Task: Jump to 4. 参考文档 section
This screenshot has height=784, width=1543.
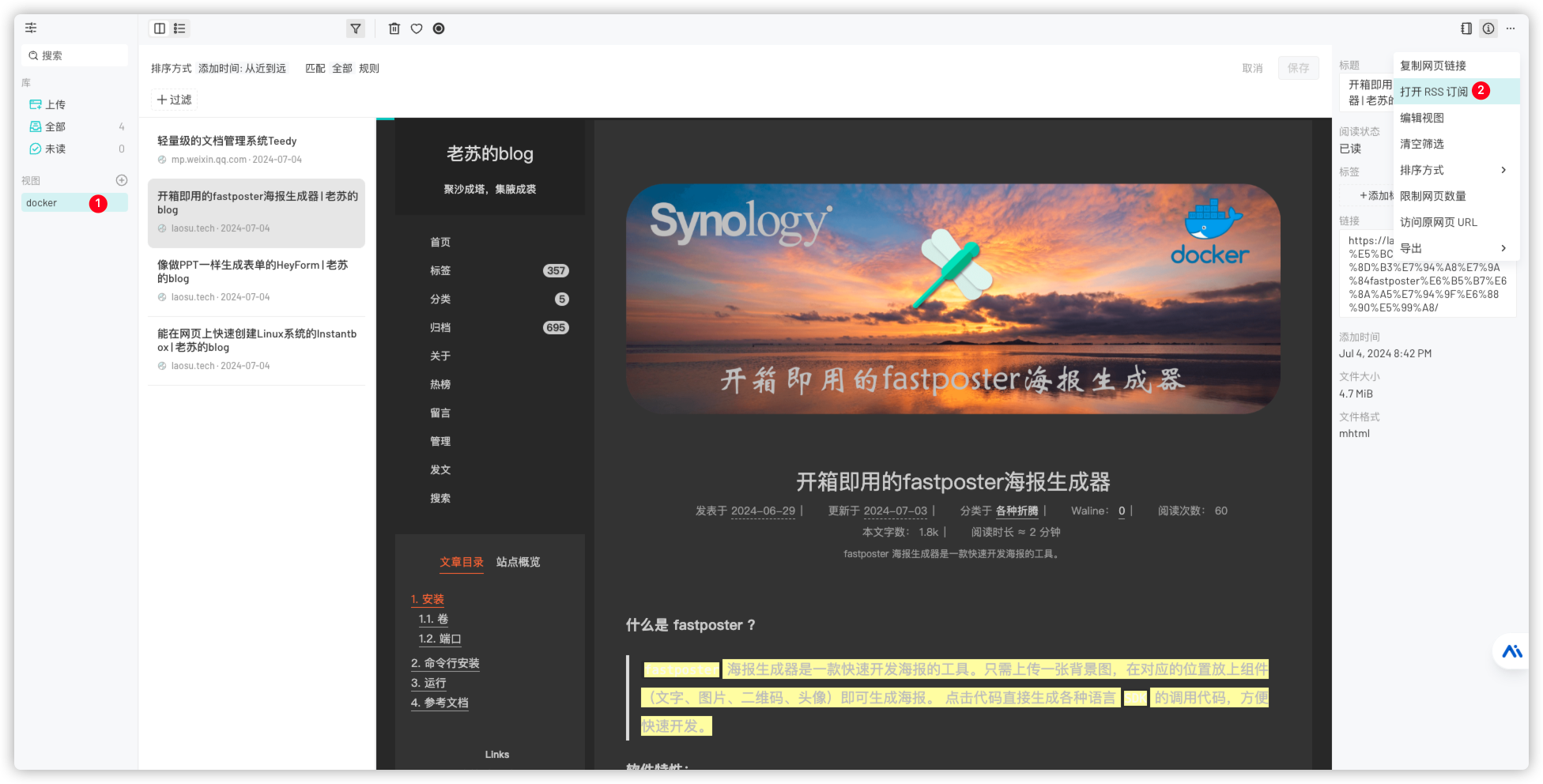Action: (x=440, y=703)
